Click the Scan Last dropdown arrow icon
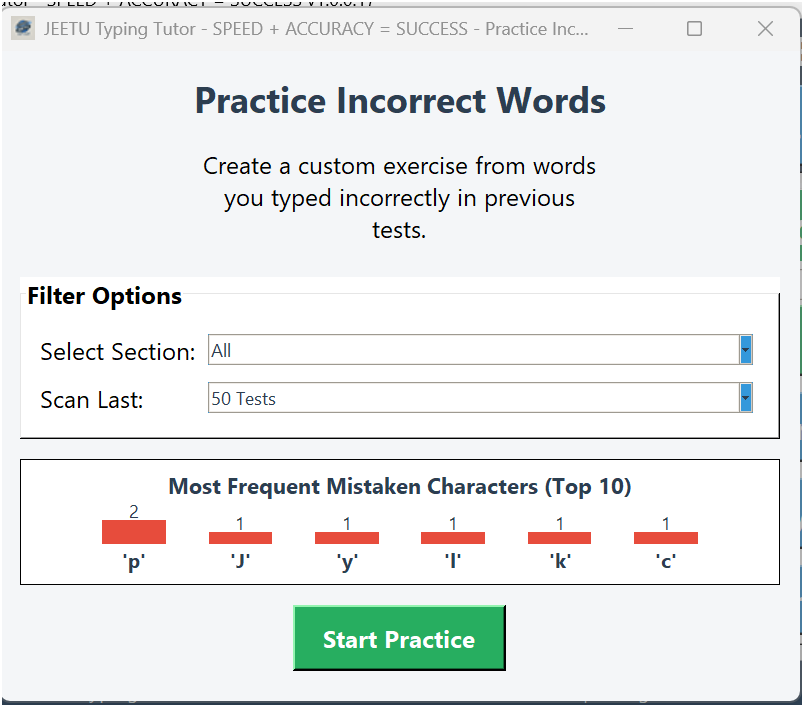804x707 pixels. 744,398
